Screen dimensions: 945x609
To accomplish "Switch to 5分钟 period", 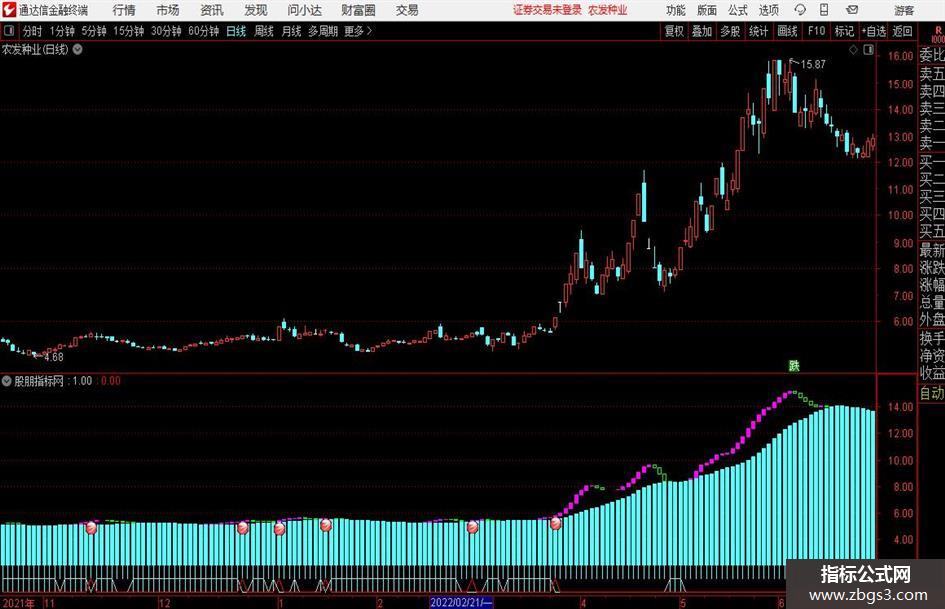I will click(x=93, y=31).
